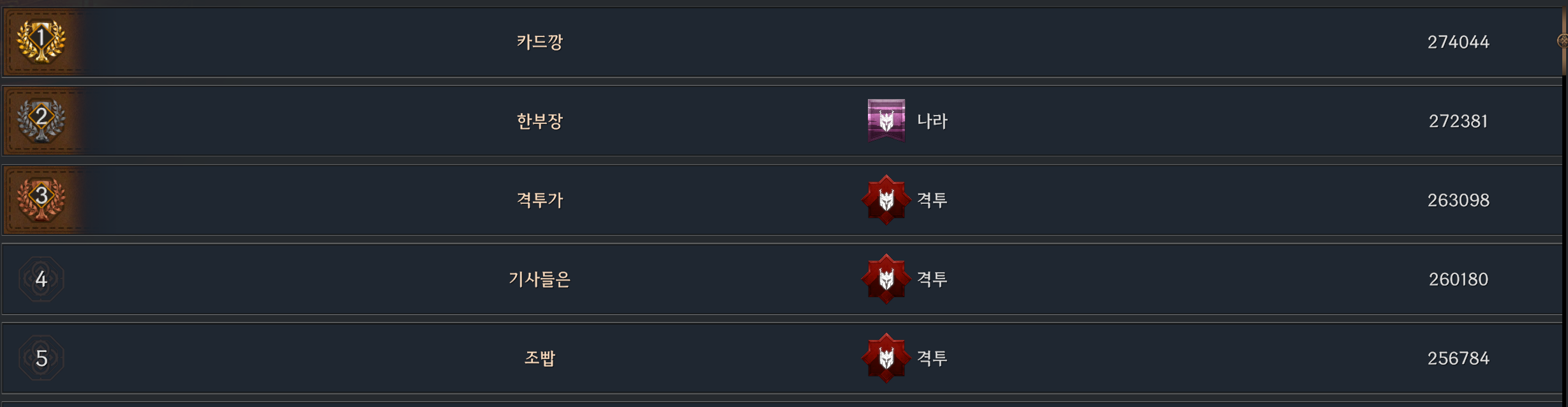Click the score 260180 in rank 4 row
1568x407 pixels.
(1458, 279)
